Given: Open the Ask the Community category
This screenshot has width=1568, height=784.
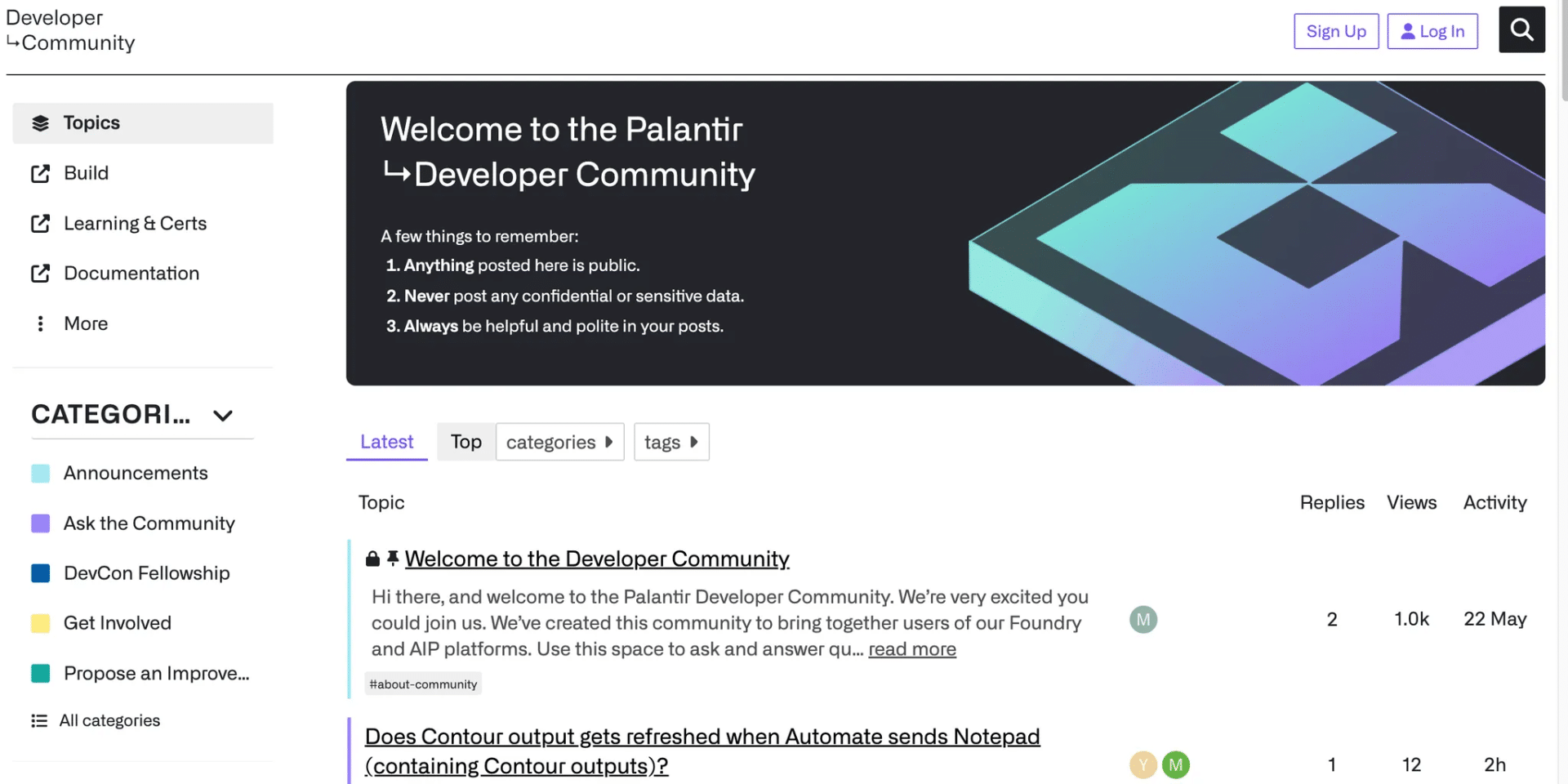Looking at the screenshot, I should 149,523.
